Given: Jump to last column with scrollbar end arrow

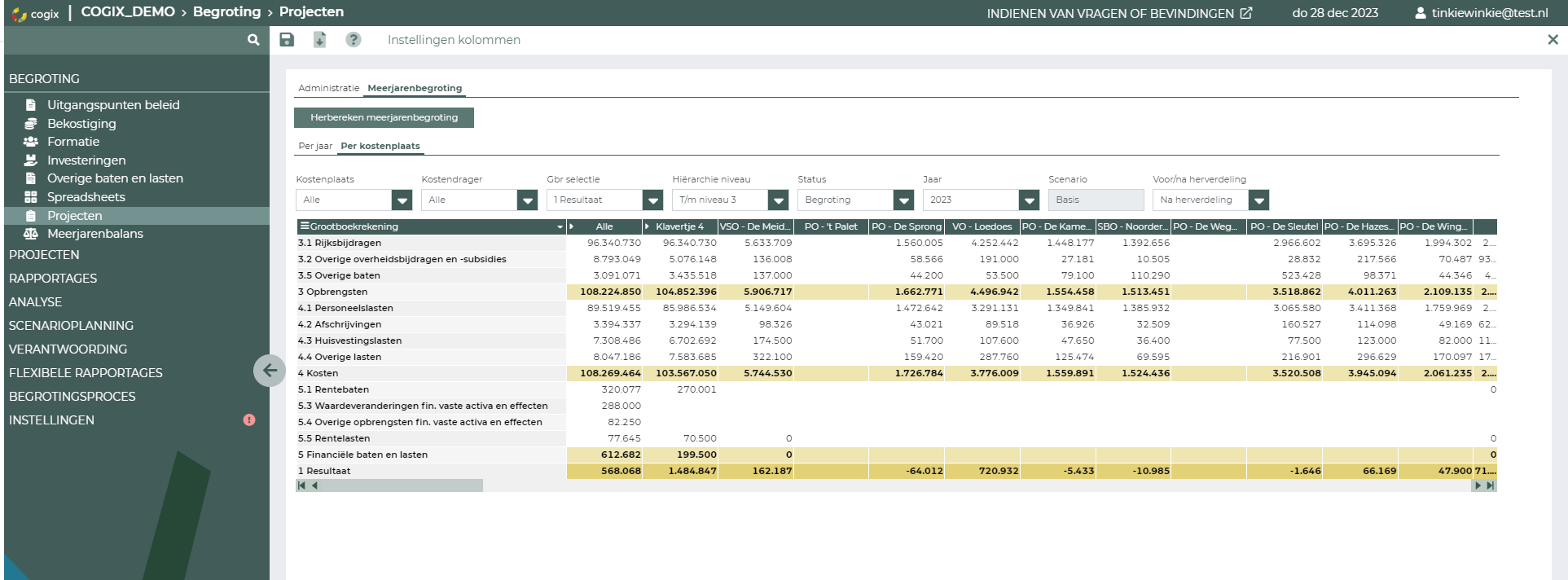Looking at the screenshot, I should [1491, 486].
